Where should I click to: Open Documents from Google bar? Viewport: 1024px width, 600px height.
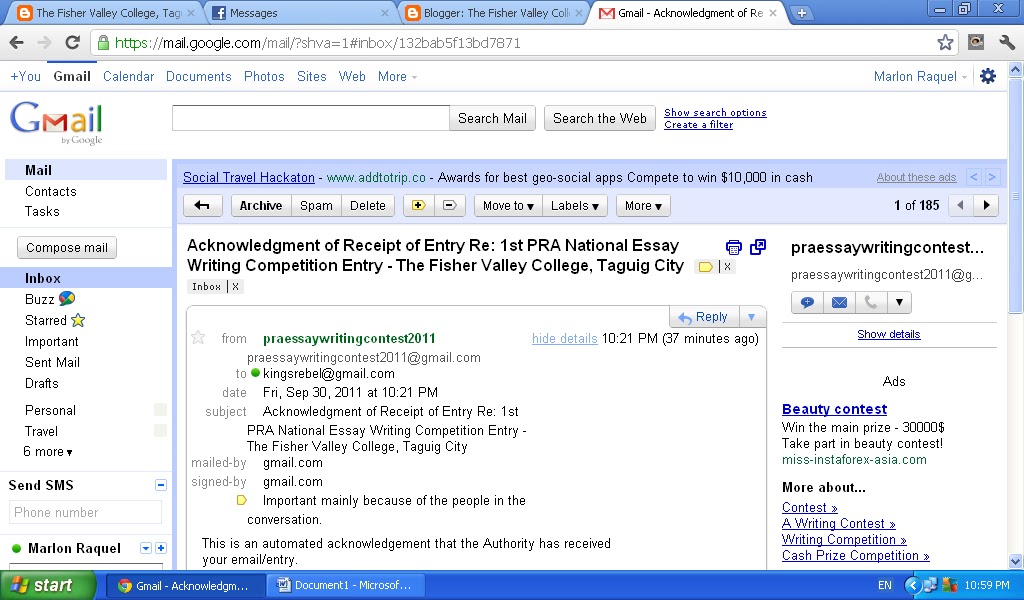[199, 76]
